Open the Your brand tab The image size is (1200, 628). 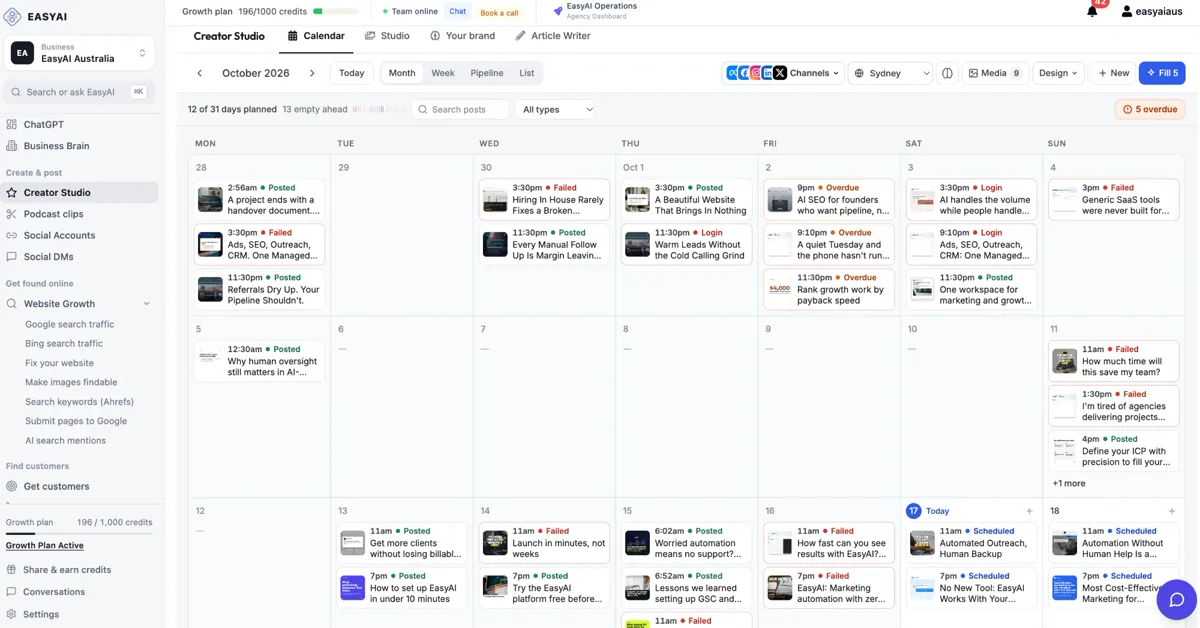tap(462, 36)
